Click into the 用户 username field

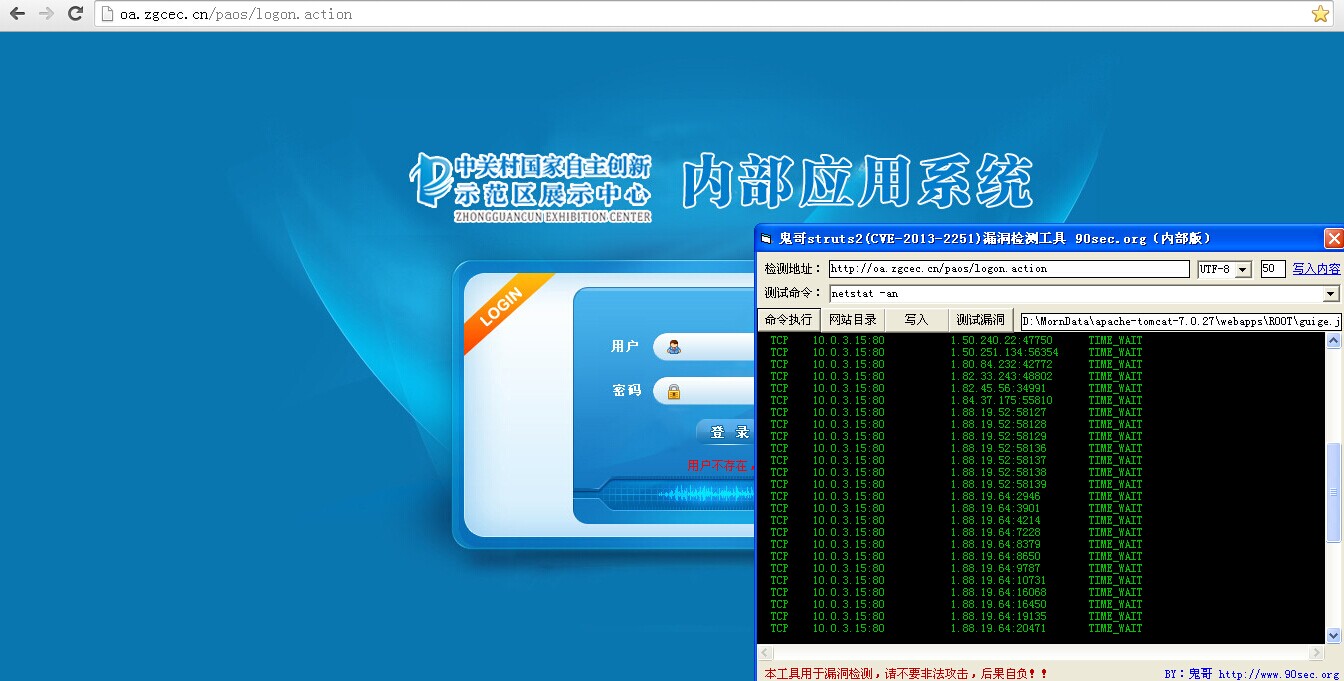pos(704,346)
